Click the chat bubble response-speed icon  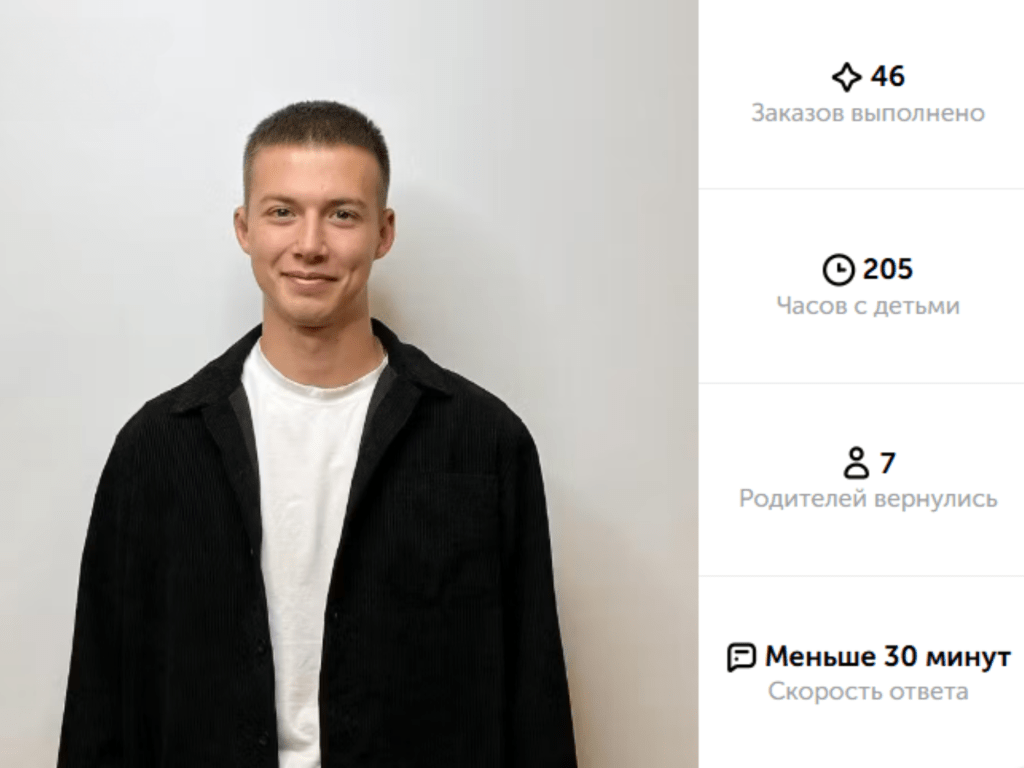(741, 657)
